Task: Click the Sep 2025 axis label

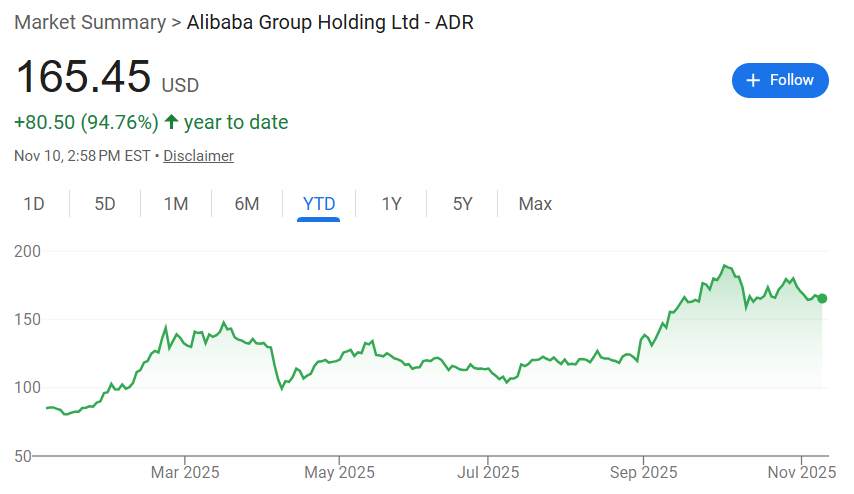Action: coord(644,471)
